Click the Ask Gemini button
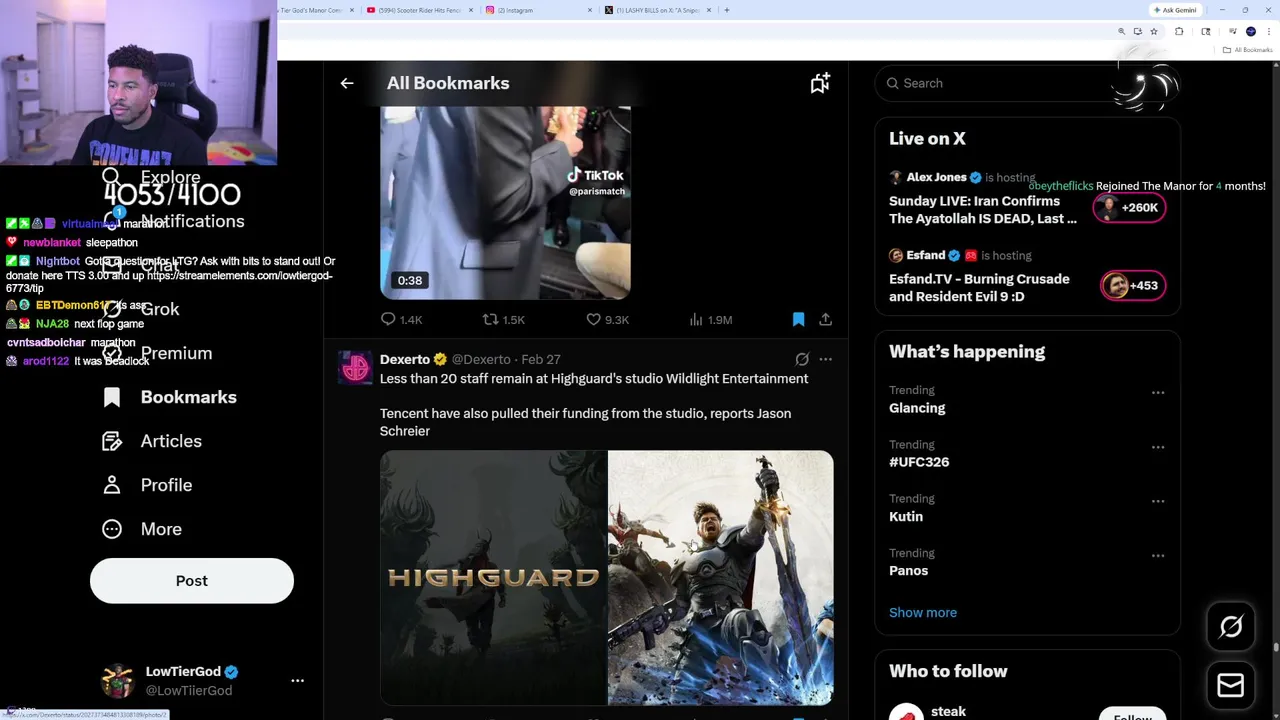1280x720 pixels. pos(1175,10)
